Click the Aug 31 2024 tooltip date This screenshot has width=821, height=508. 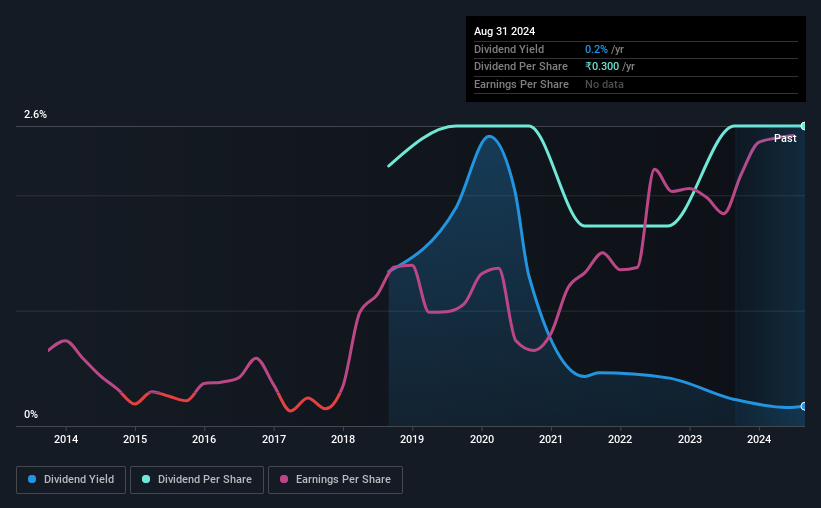click(x=504, y=31)
